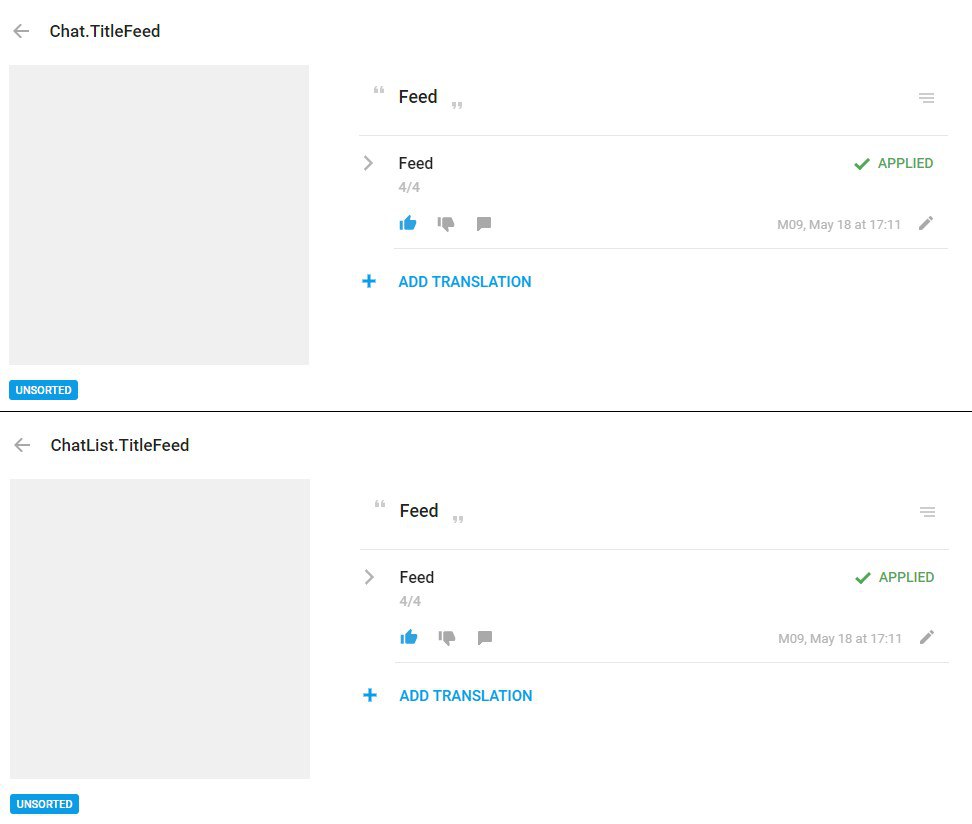
Task: Toggle thumbs up on the Chat.TitleFeed translation
Action: (408, 224)
